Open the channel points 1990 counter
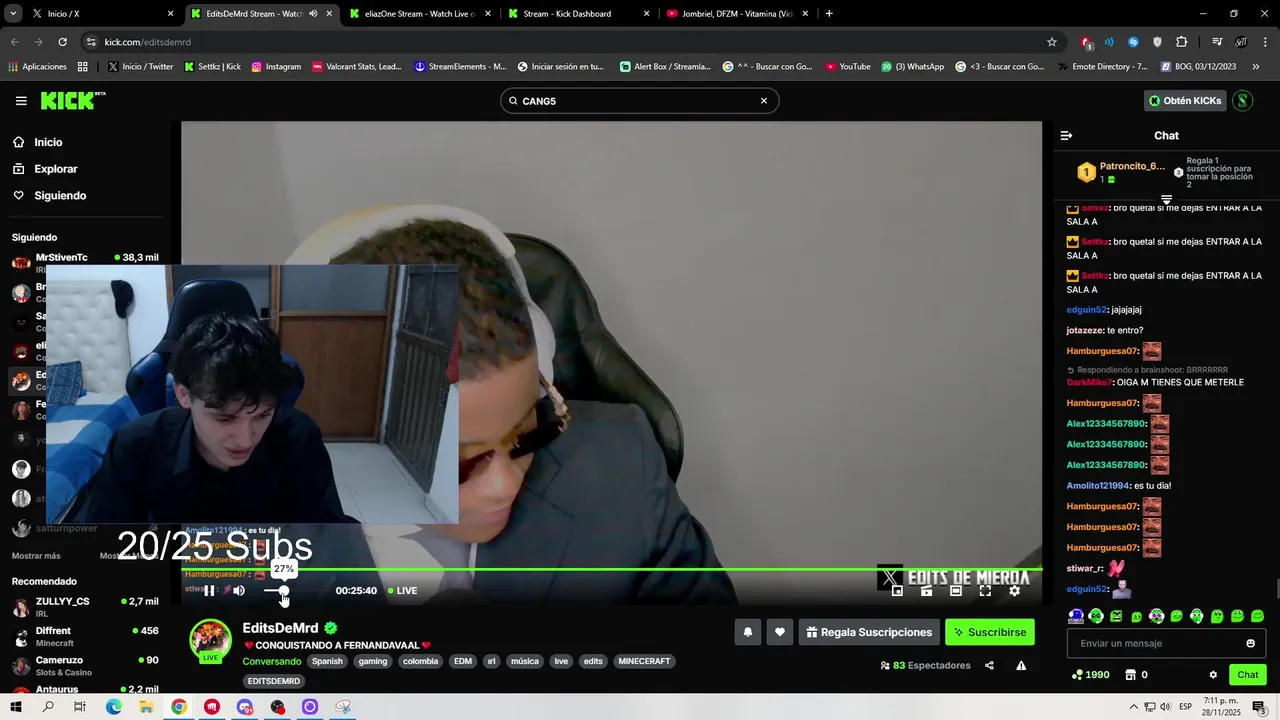The height and width of the screenshot is (720, 1280). point(1090,675)
